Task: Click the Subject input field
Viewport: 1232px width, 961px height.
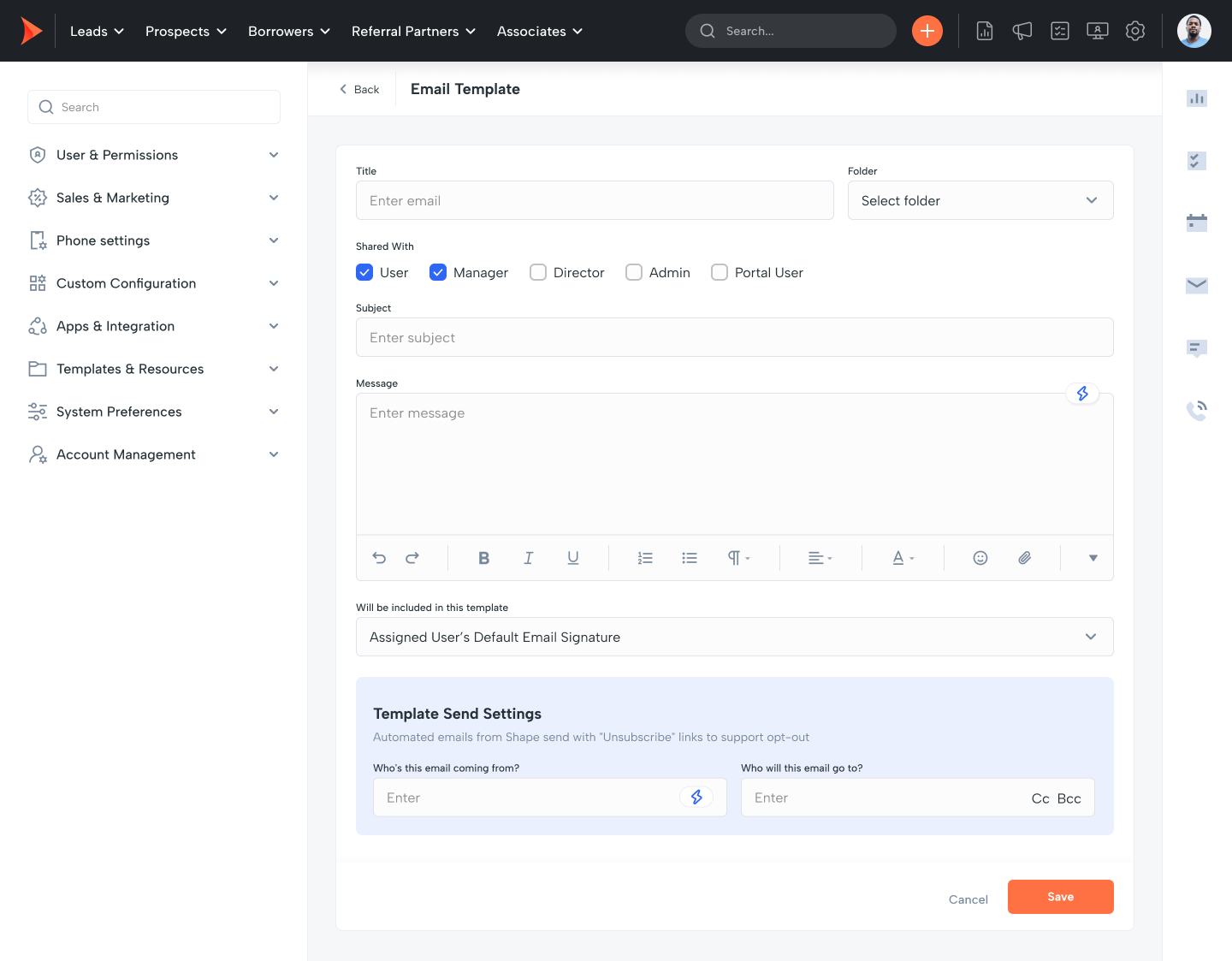Action: pyautogui.click(x=734, y=337)
